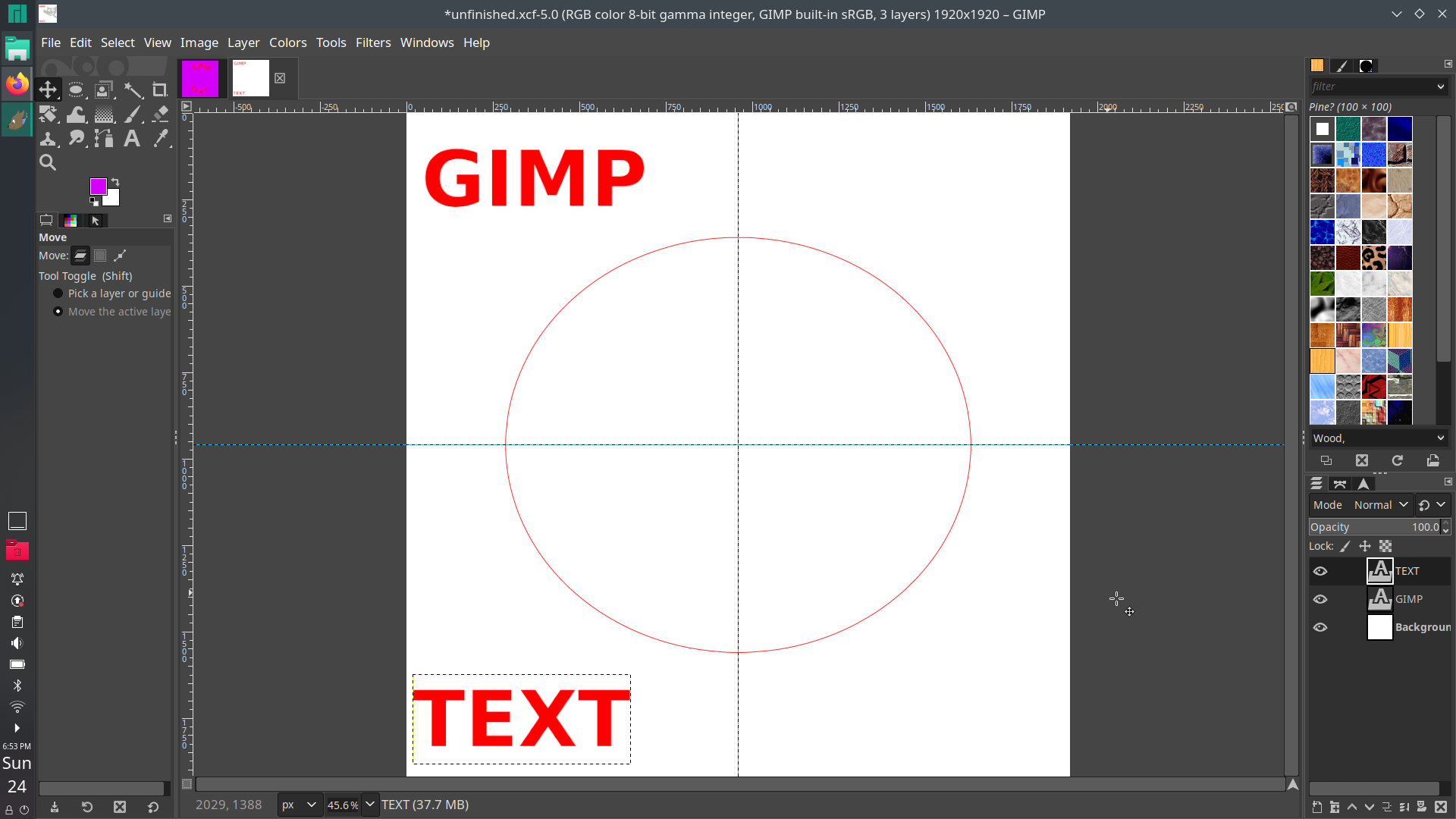This screenshot has height=819, width=1456.
Task: Click the white background color swatch
Action: coord(113,199)
